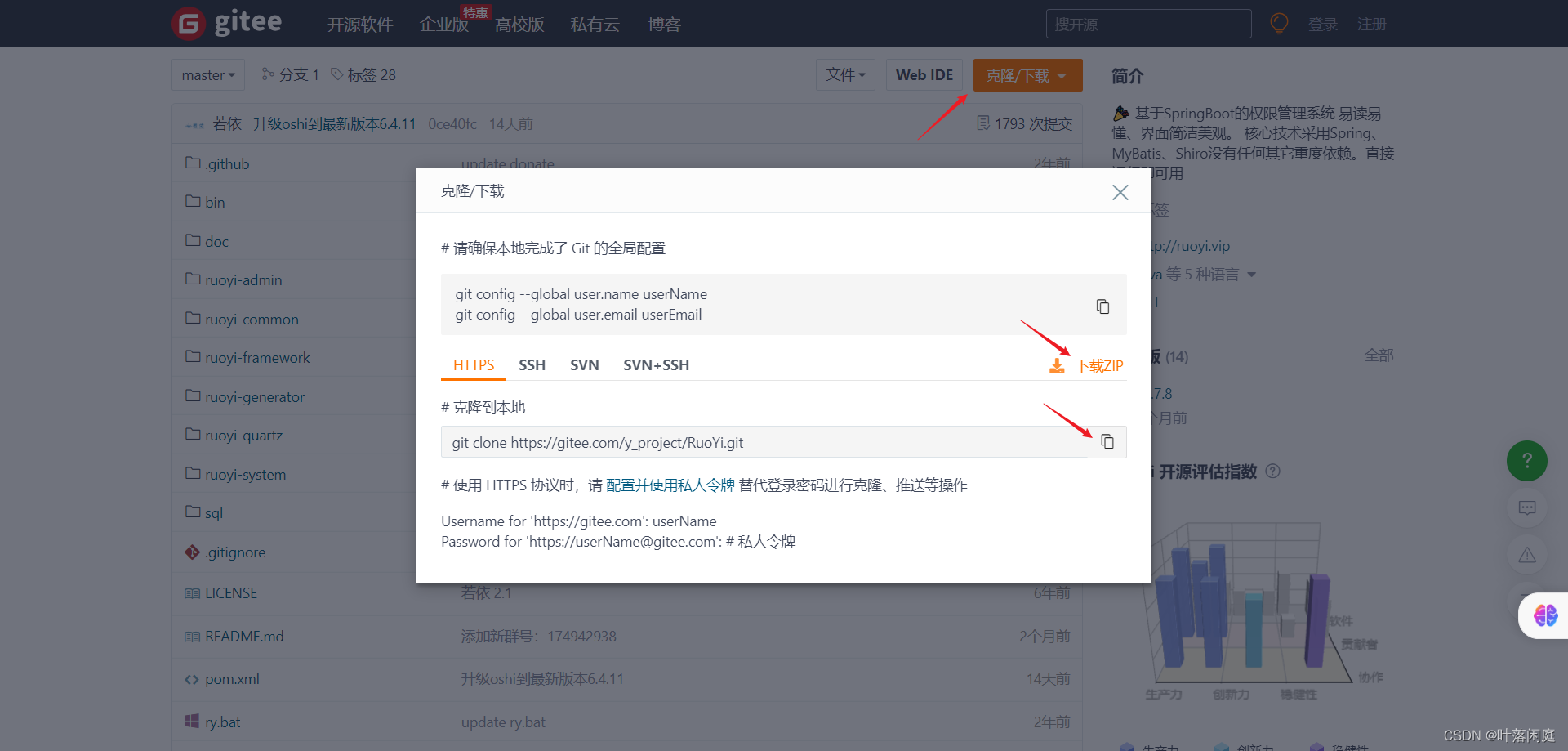The image size is (1568, 751).
Task: Click the lightbulb icon in header
Action: click(x=1279, y=24)
